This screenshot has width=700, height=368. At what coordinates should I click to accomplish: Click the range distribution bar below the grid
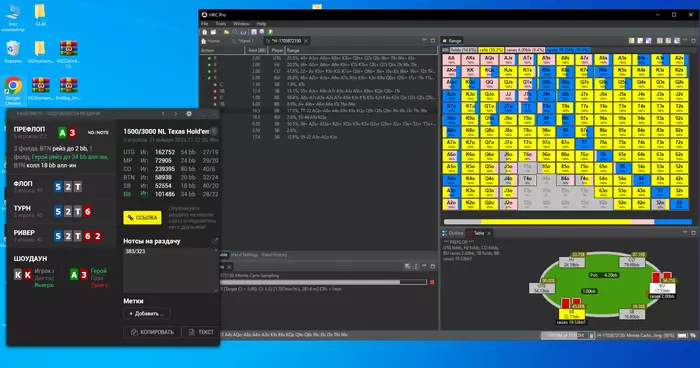pyautogui.click(x=567, y=222)
